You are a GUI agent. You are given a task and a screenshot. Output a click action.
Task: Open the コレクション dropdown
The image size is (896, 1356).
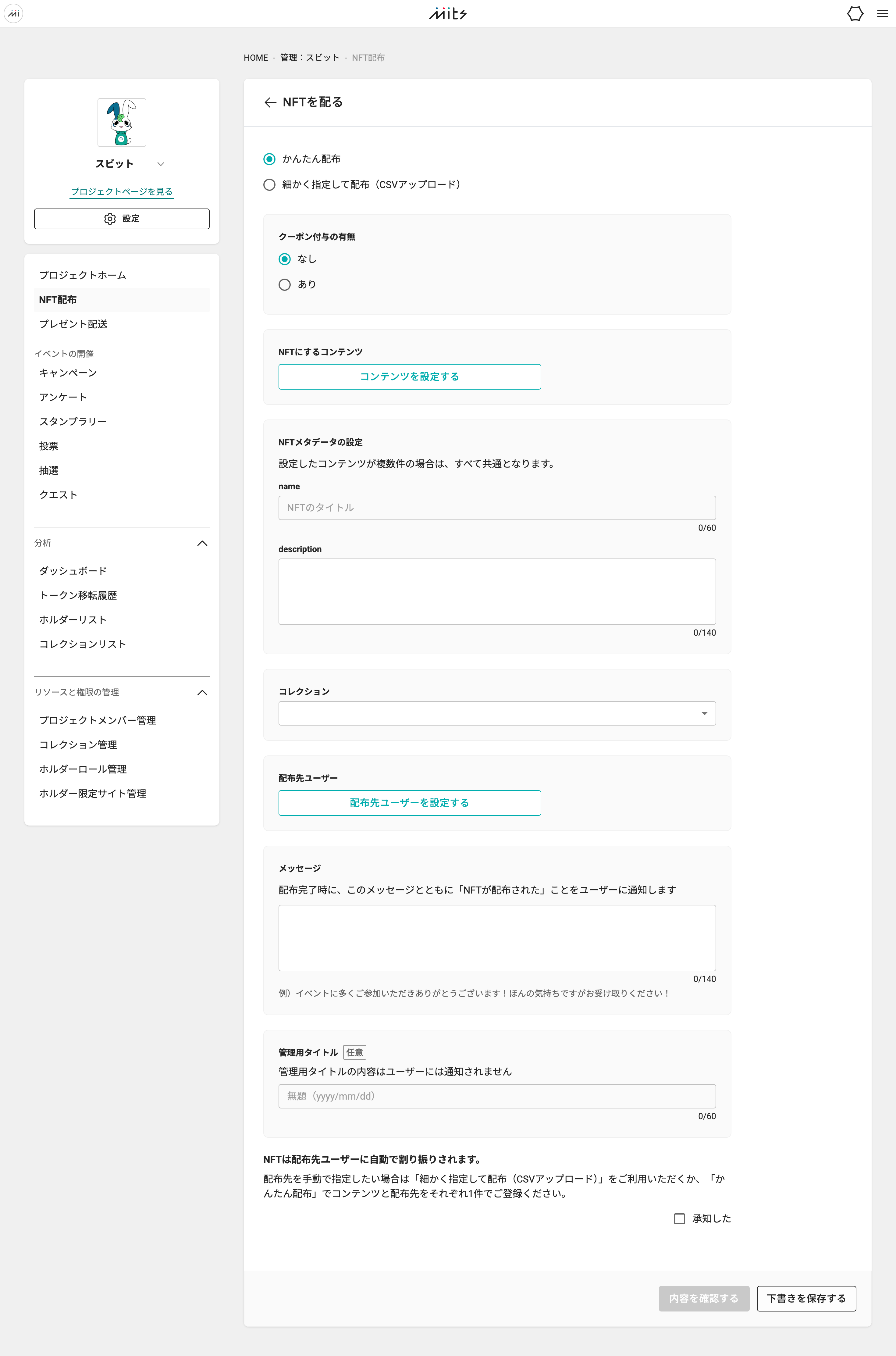tap(497, 713)
